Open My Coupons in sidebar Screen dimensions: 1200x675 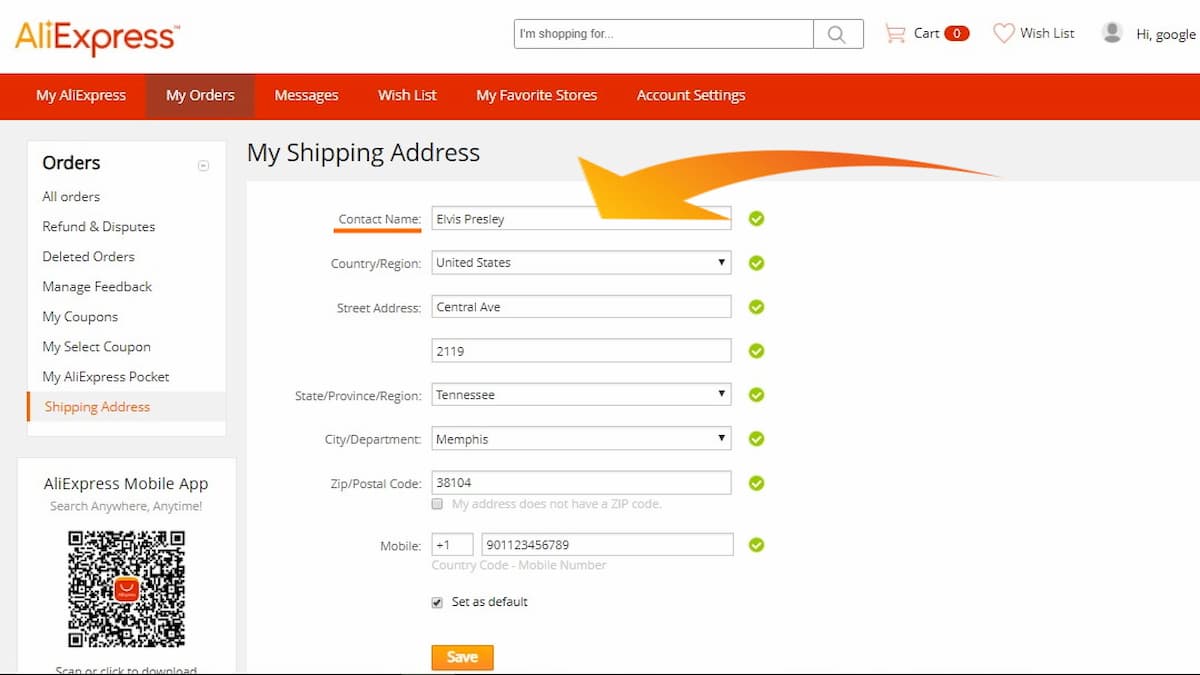pos(80,317)
